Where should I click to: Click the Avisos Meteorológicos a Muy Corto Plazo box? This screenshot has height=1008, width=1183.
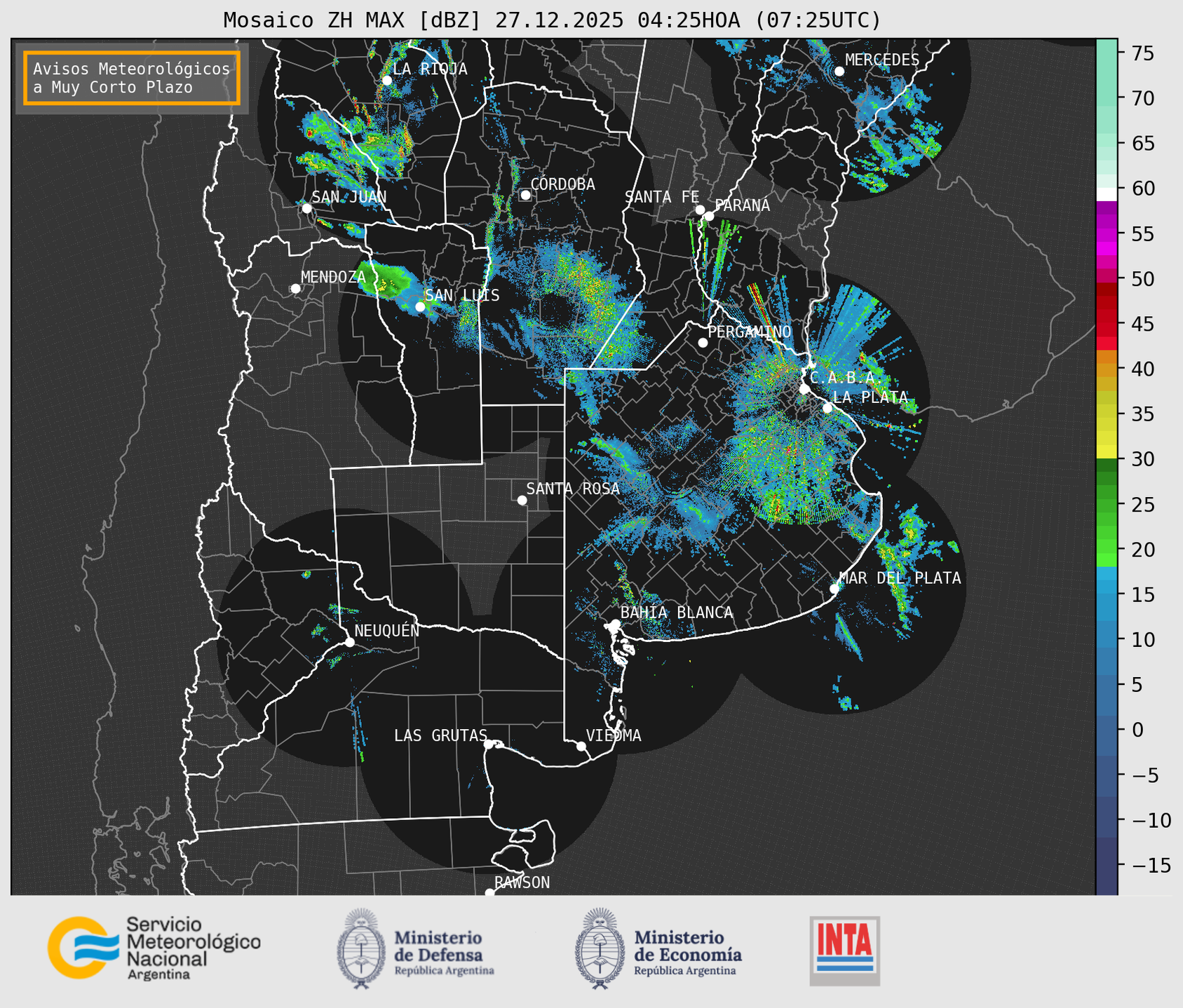pos(132,78)
